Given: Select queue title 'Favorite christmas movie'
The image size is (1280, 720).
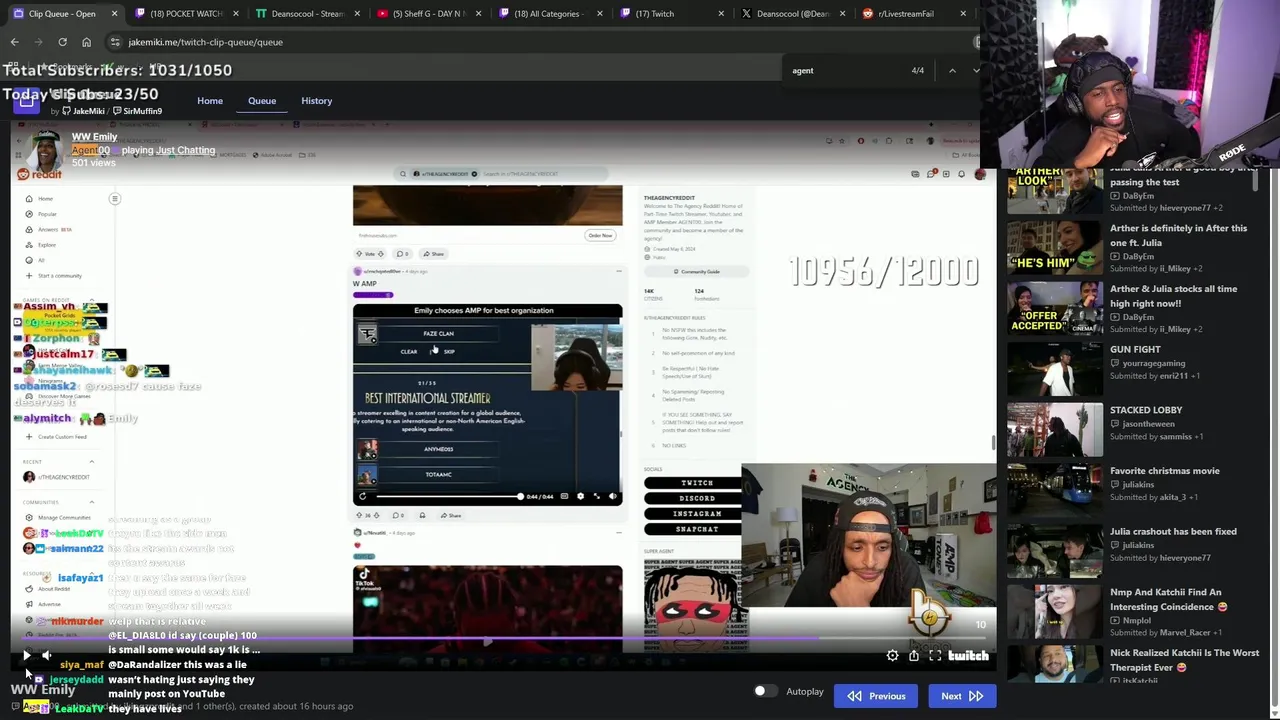Looking at the screenshot, I should [1165, 471].
